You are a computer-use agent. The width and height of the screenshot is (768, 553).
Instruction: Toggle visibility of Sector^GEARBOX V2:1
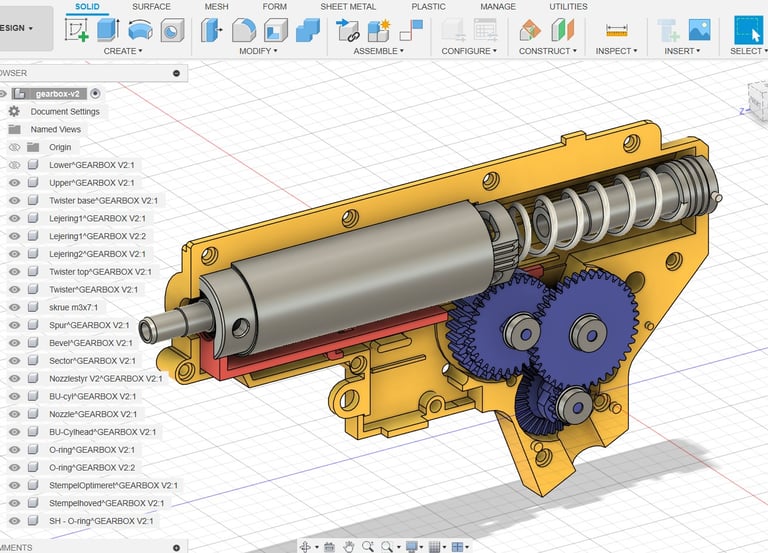tap(14, 361)
